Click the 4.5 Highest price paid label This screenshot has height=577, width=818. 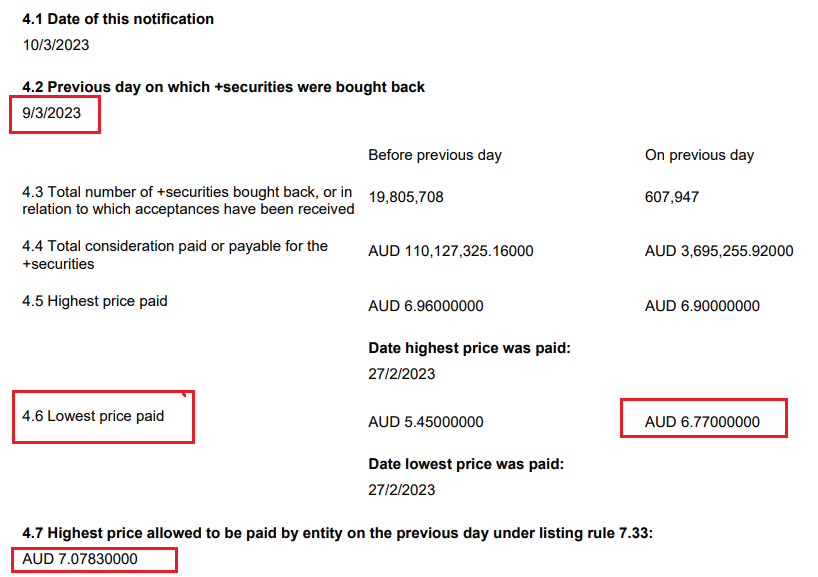tap(94, 302)
